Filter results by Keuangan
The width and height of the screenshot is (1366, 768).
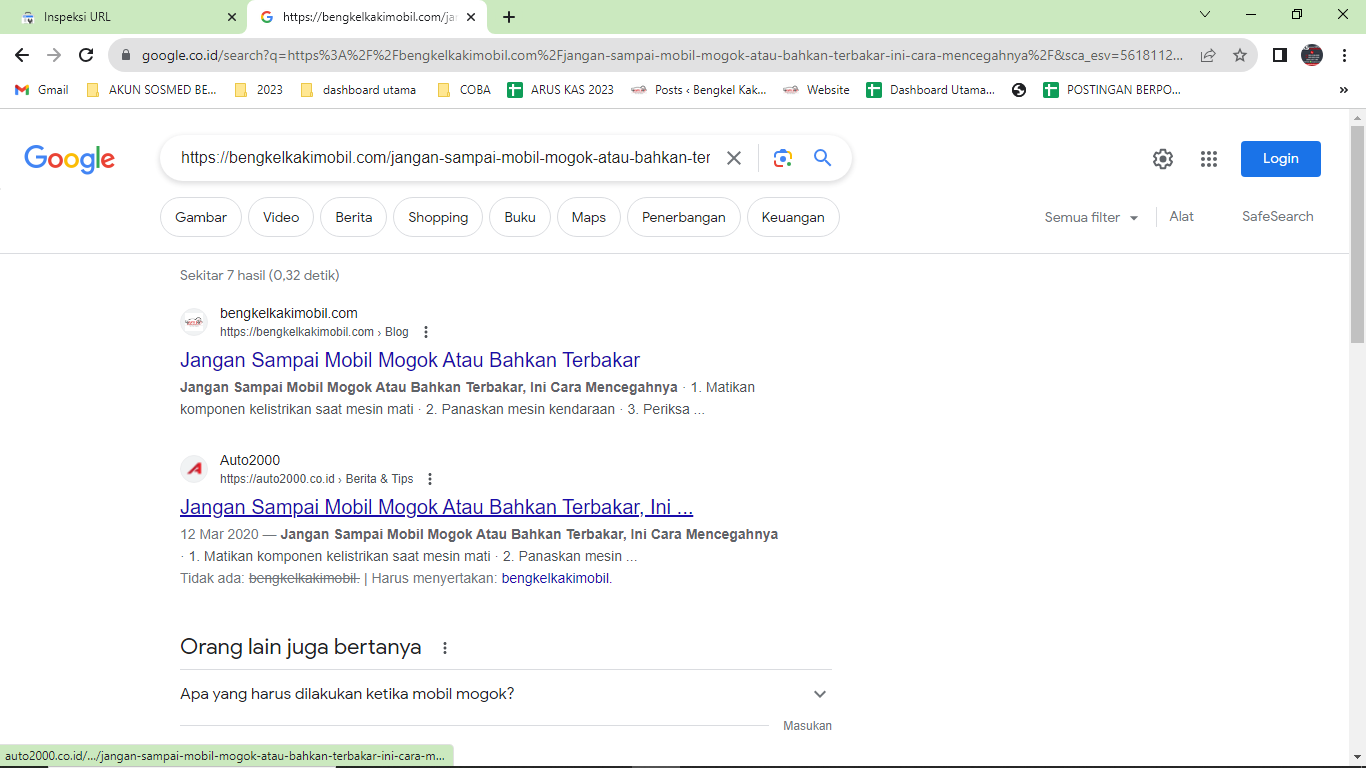coord(793,217)
